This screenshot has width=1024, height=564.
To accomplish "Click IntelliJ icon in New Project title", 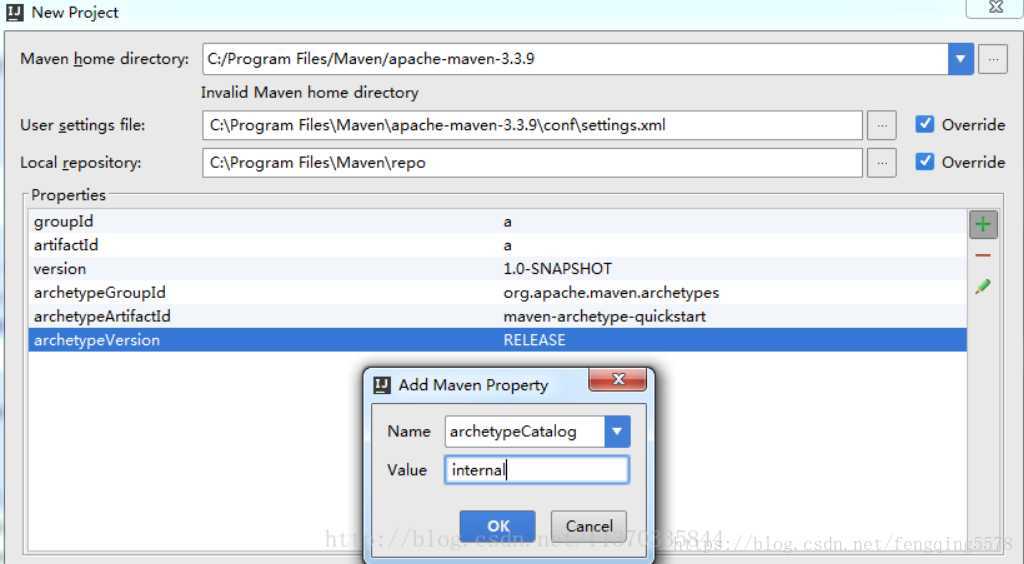I will point(14,12).
